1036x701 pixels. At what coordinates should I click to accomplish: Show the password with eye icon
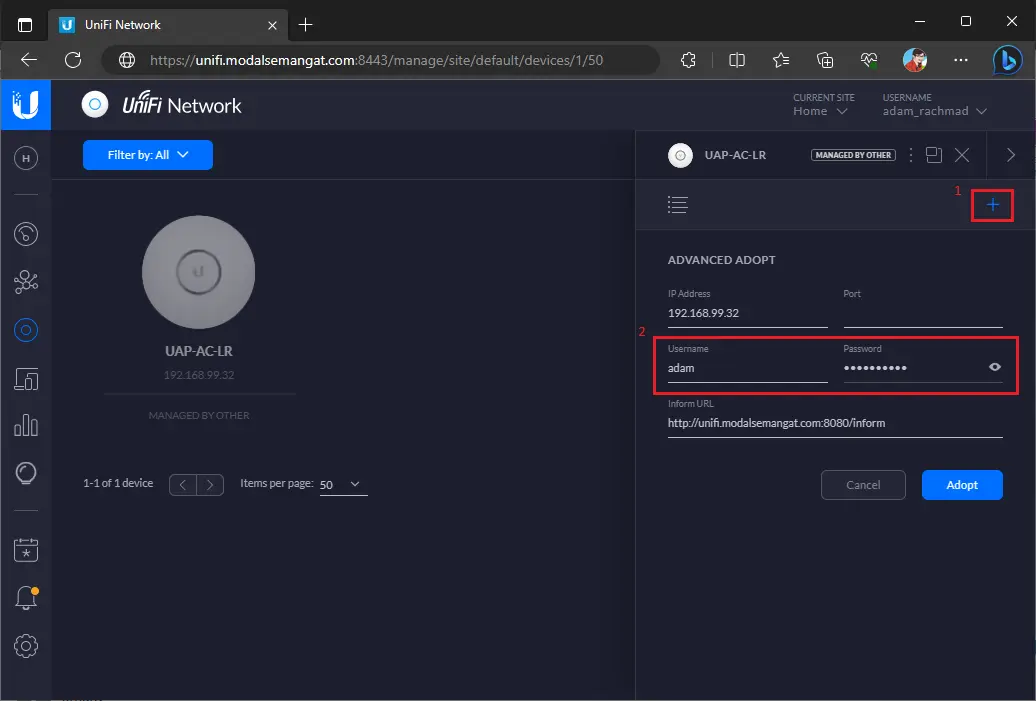point(994,367)
